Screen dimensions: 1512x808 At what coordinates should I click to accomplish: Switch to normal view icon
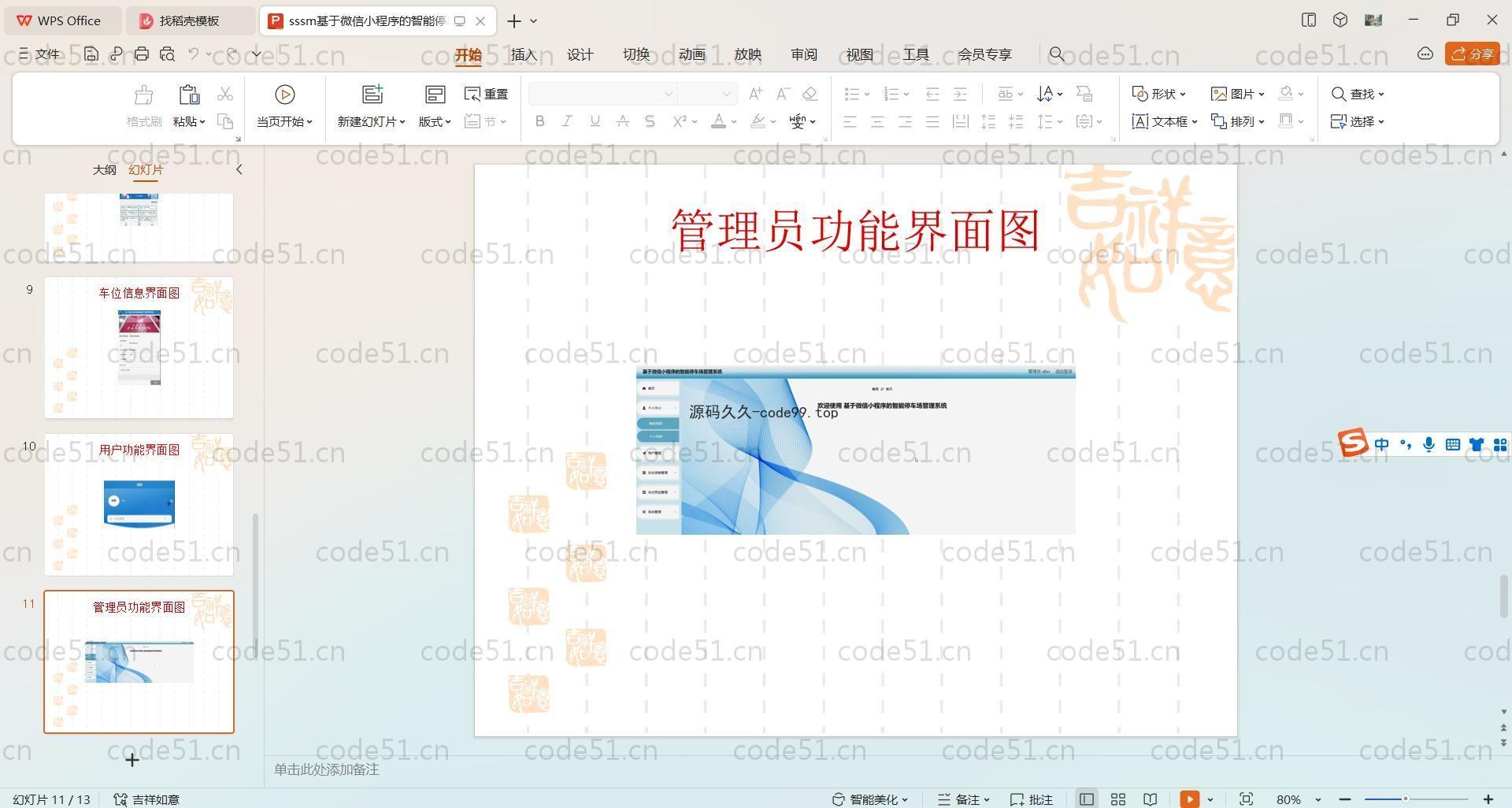pos(1087,799)
